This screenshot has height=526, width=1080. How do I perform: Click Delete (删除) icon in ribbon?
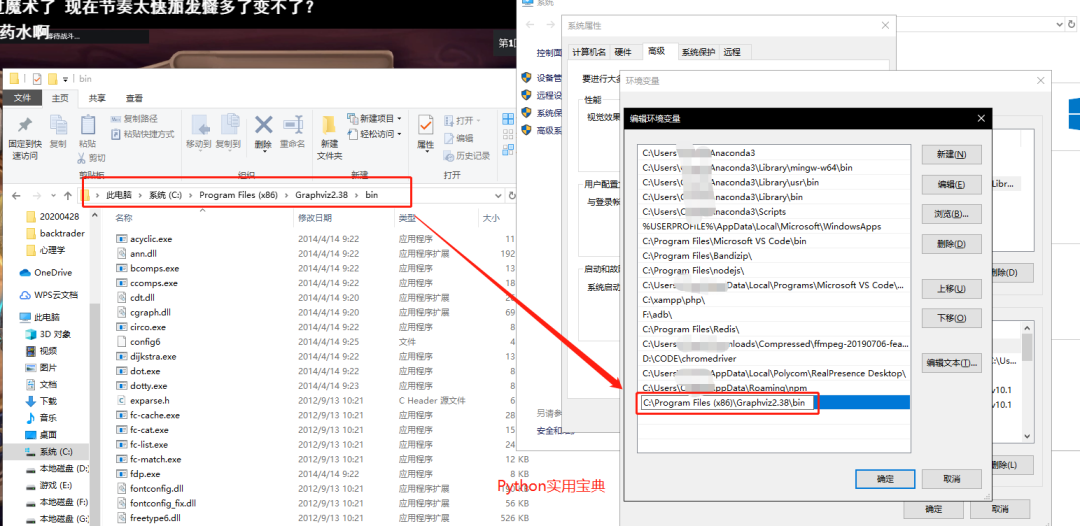[x=263, y=125]
